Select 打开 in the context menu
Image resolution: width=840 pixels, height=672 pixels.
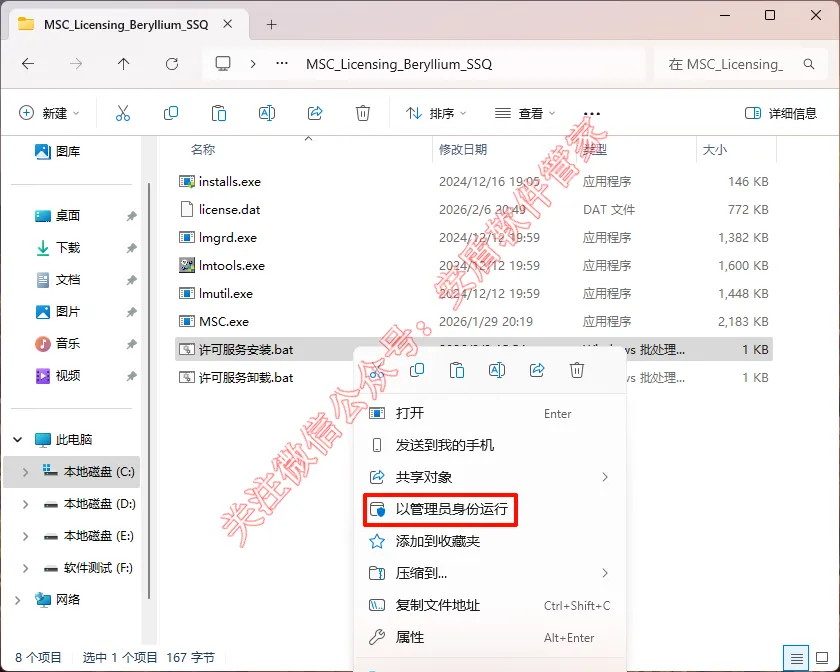click(490, 413)
